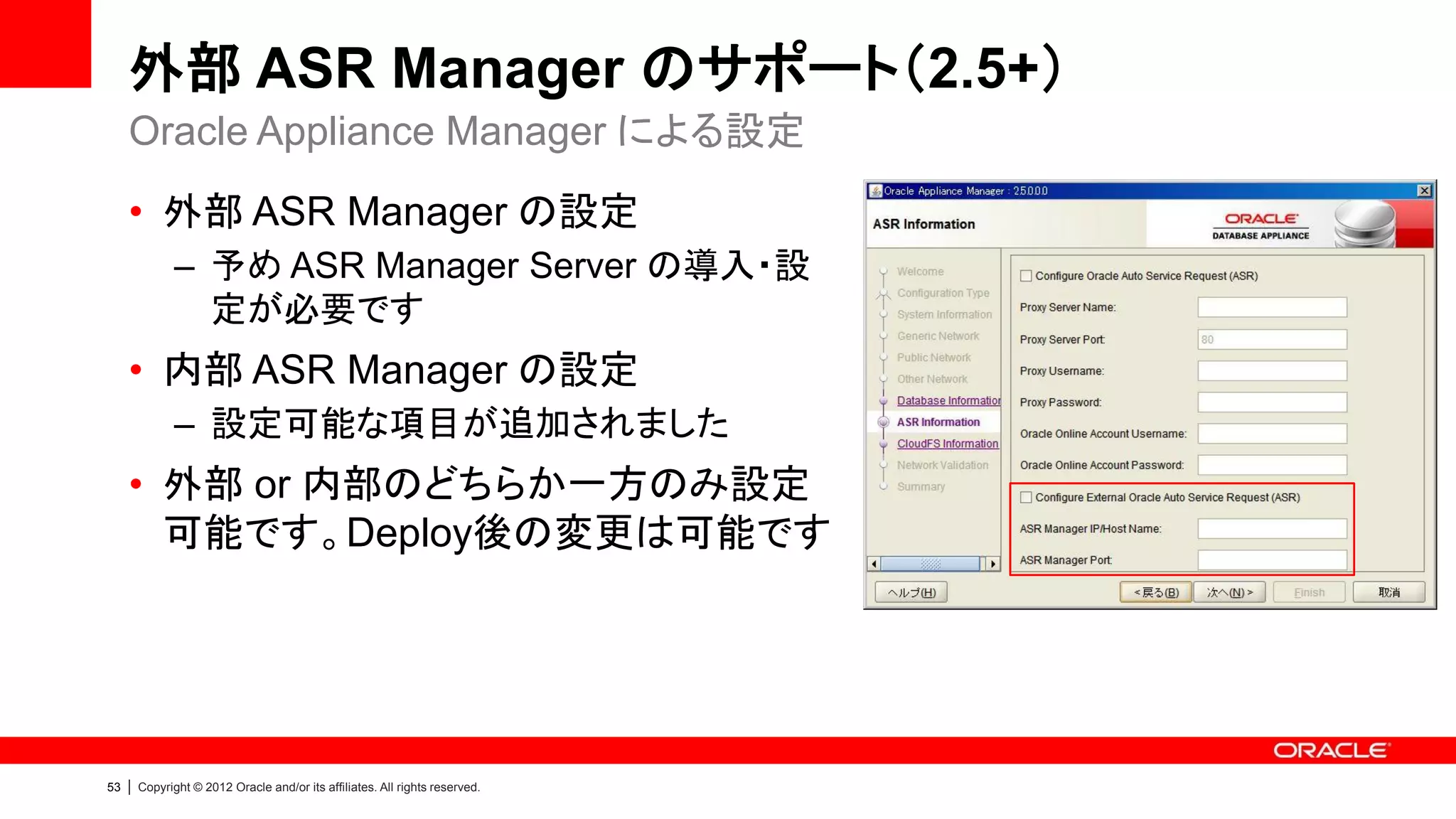1456x819 pixels.
Task: Click the Oracle Appliance Manager title bar icon
Action: coord(876,191)
